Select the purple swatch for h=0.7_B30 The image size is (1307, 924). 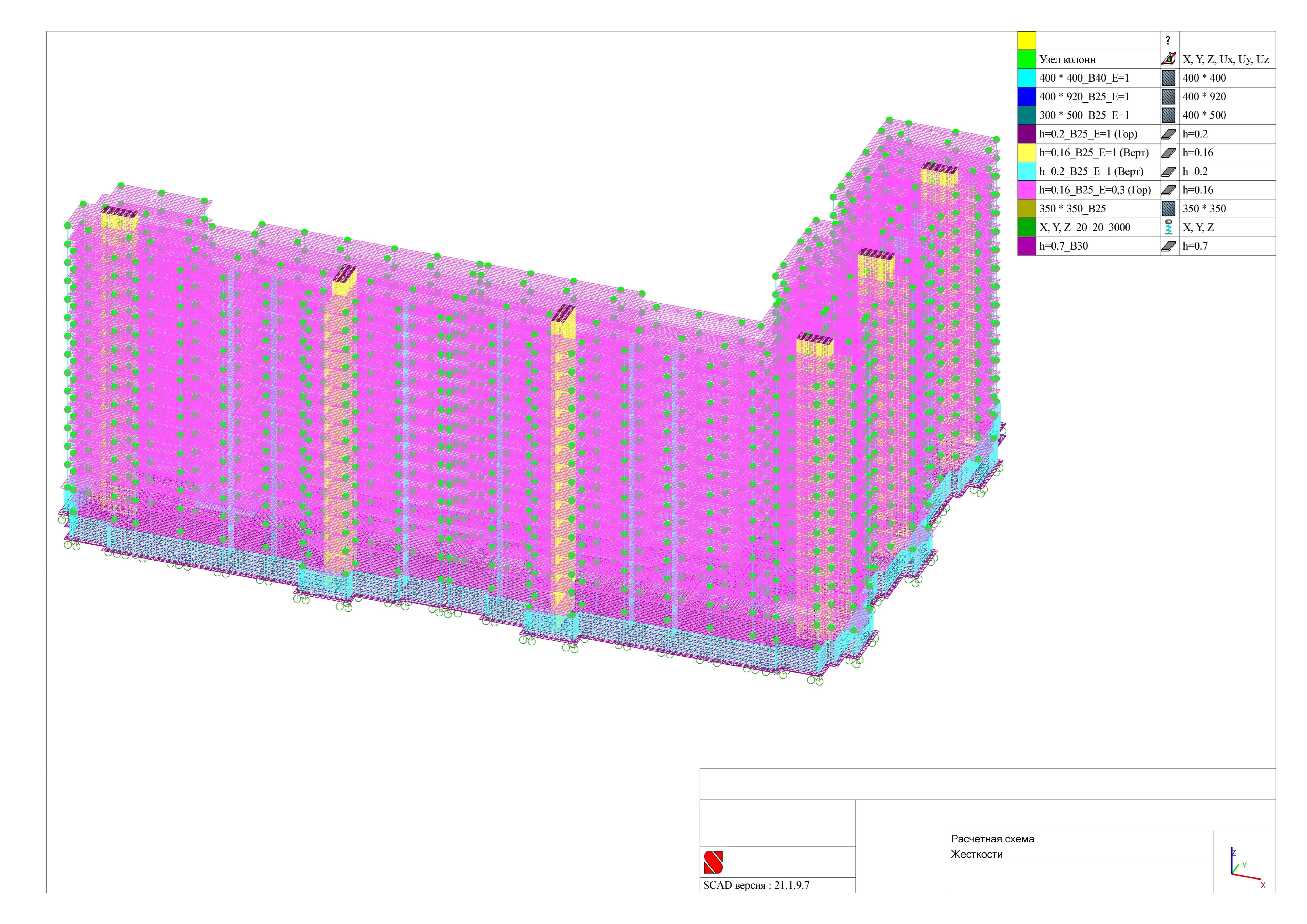(1027, 246)
